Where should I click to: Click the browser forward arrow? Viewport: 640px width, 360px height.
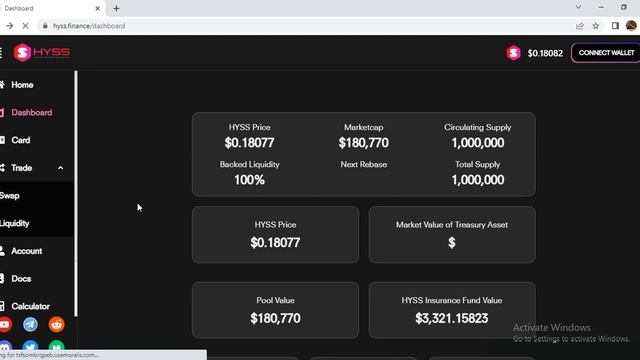(x=9, y=26)
